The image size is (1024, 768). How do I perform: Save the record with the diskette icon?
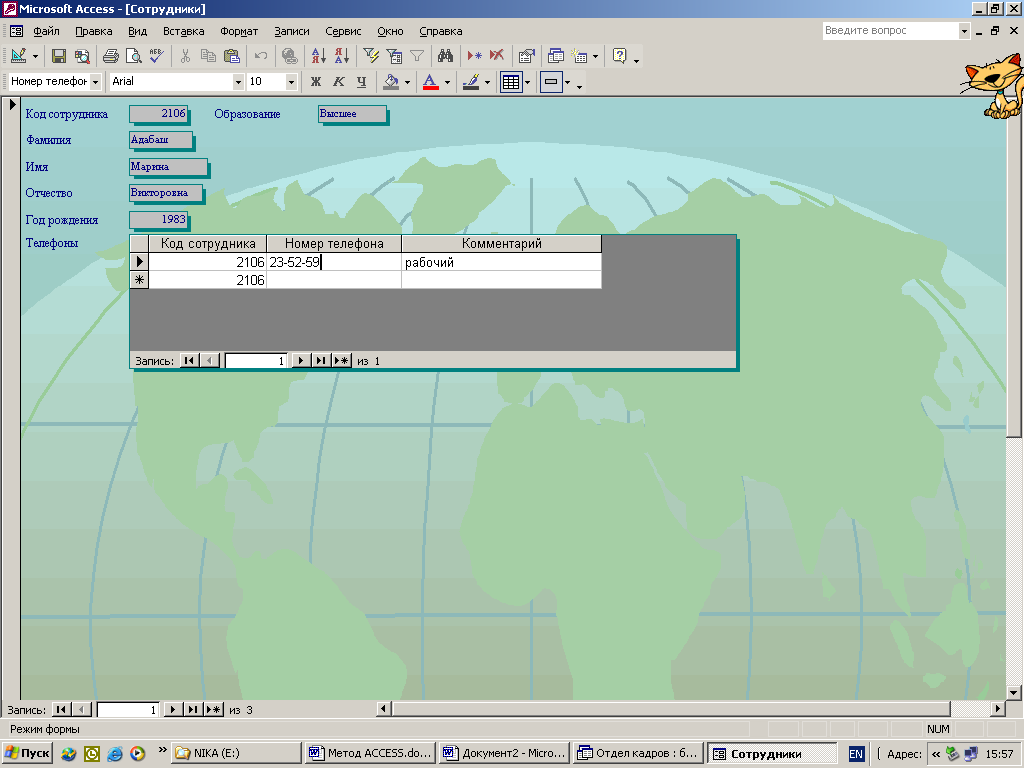click(59, 56)
